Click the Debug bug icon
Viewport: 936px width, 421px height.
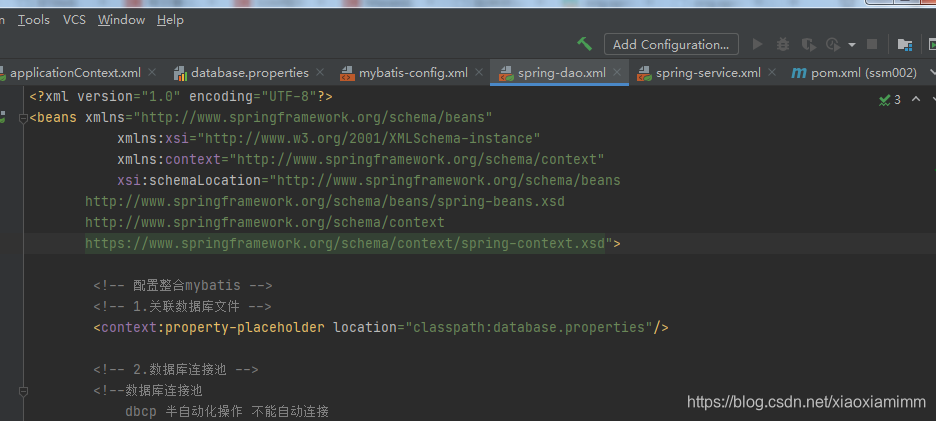(783, 44)
